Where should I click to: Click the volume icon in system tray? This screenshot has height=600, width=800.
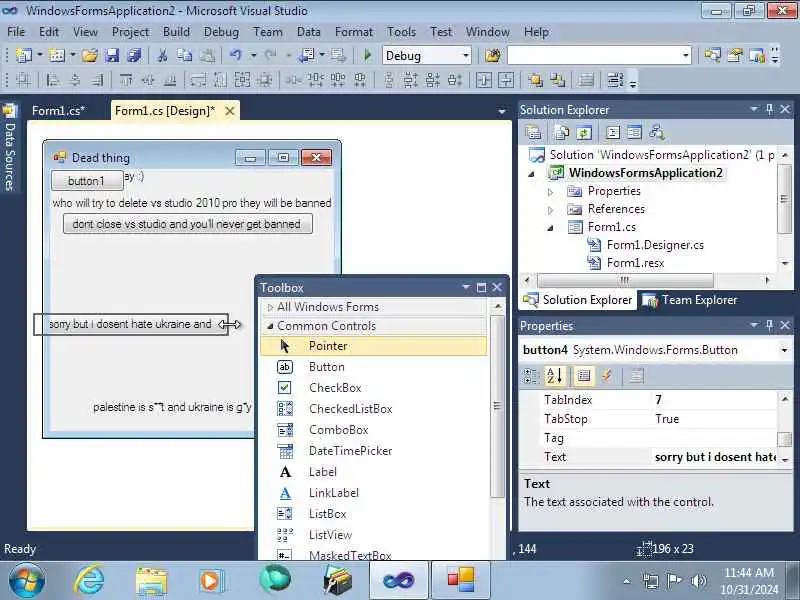click(698, 581)
